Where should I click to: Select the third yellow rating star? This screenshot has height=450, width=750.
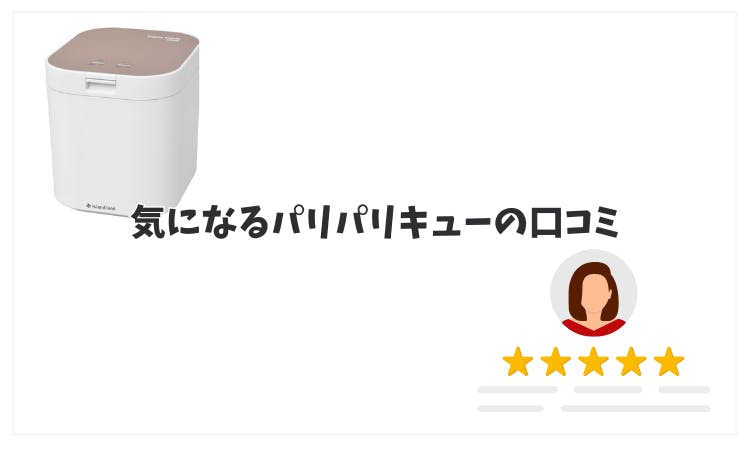594,362
